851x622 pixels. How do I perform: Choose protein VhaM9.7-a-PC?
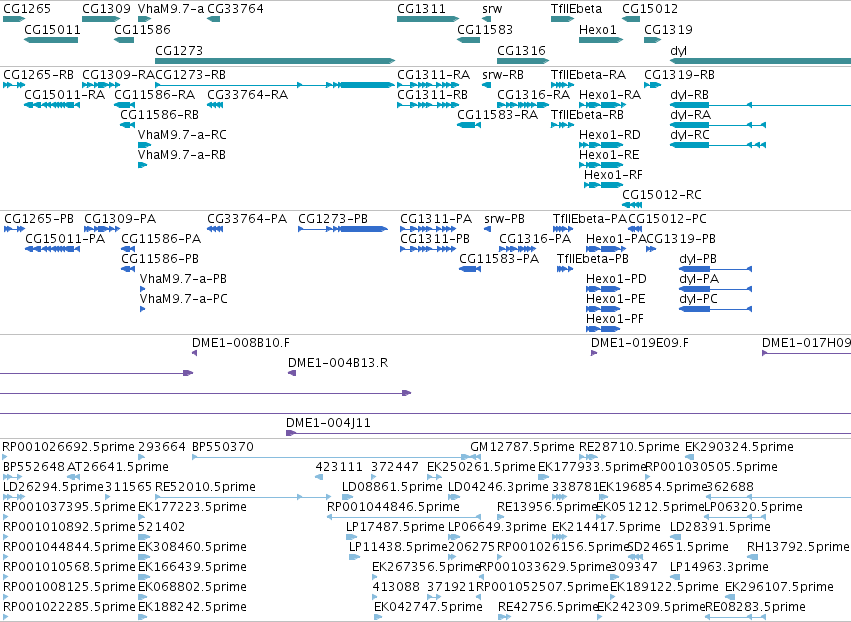point(183,299)
